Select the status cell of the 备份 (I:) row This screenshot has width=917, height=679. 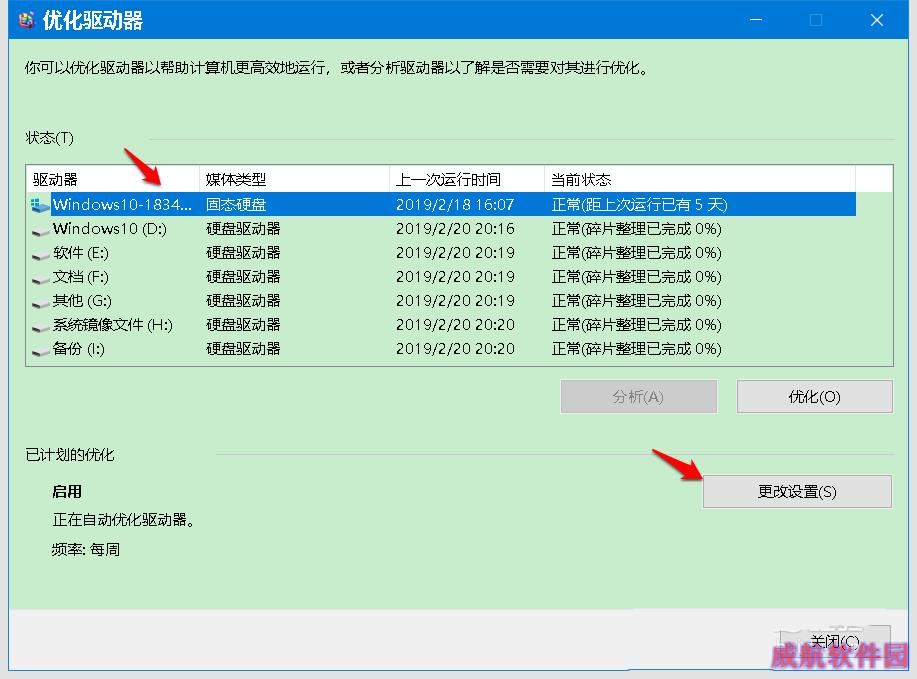coord(636,349)
